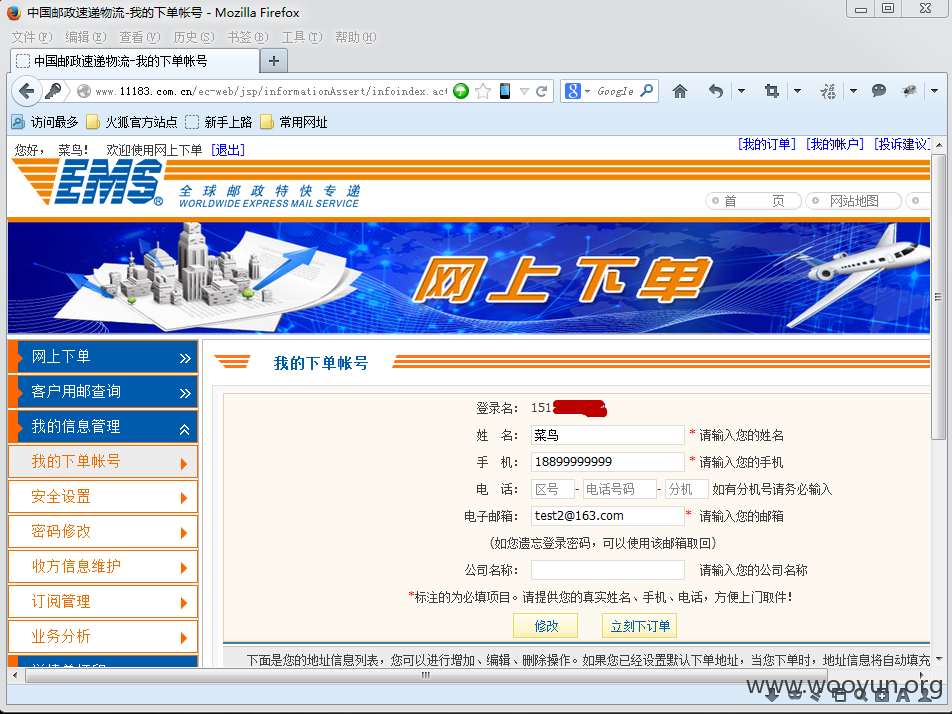Screen dimensions: 952x714
Task: Click the key icon beside the address bar
Action: click(53, 91)
